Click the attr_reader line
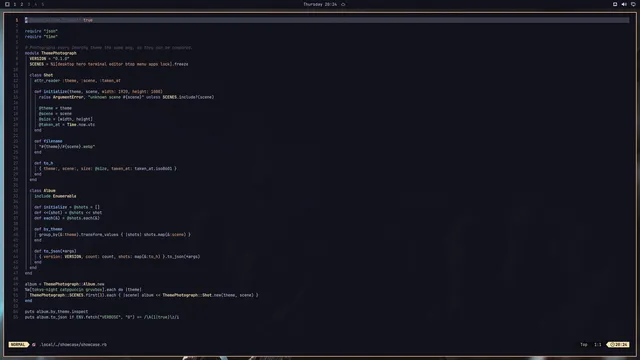Screen dimensions: 640x360 [x=78, y=80]
